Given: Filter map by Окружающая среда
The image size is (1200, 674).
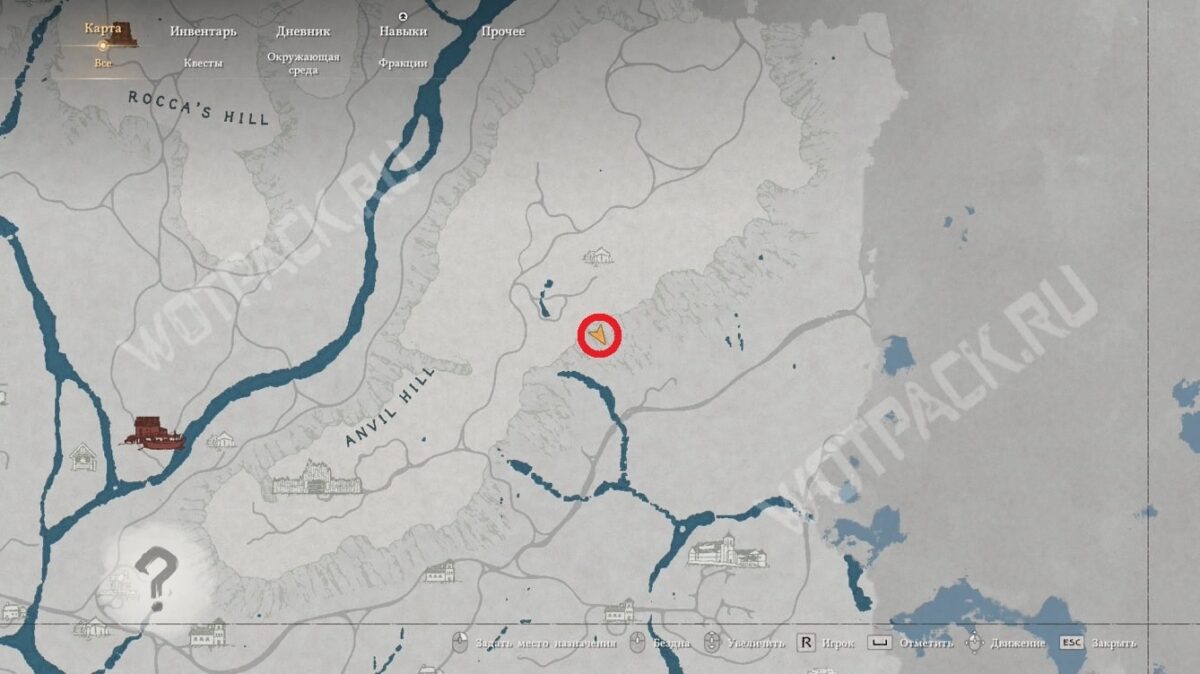Looking at the screenshot, I should pos(303,63).
